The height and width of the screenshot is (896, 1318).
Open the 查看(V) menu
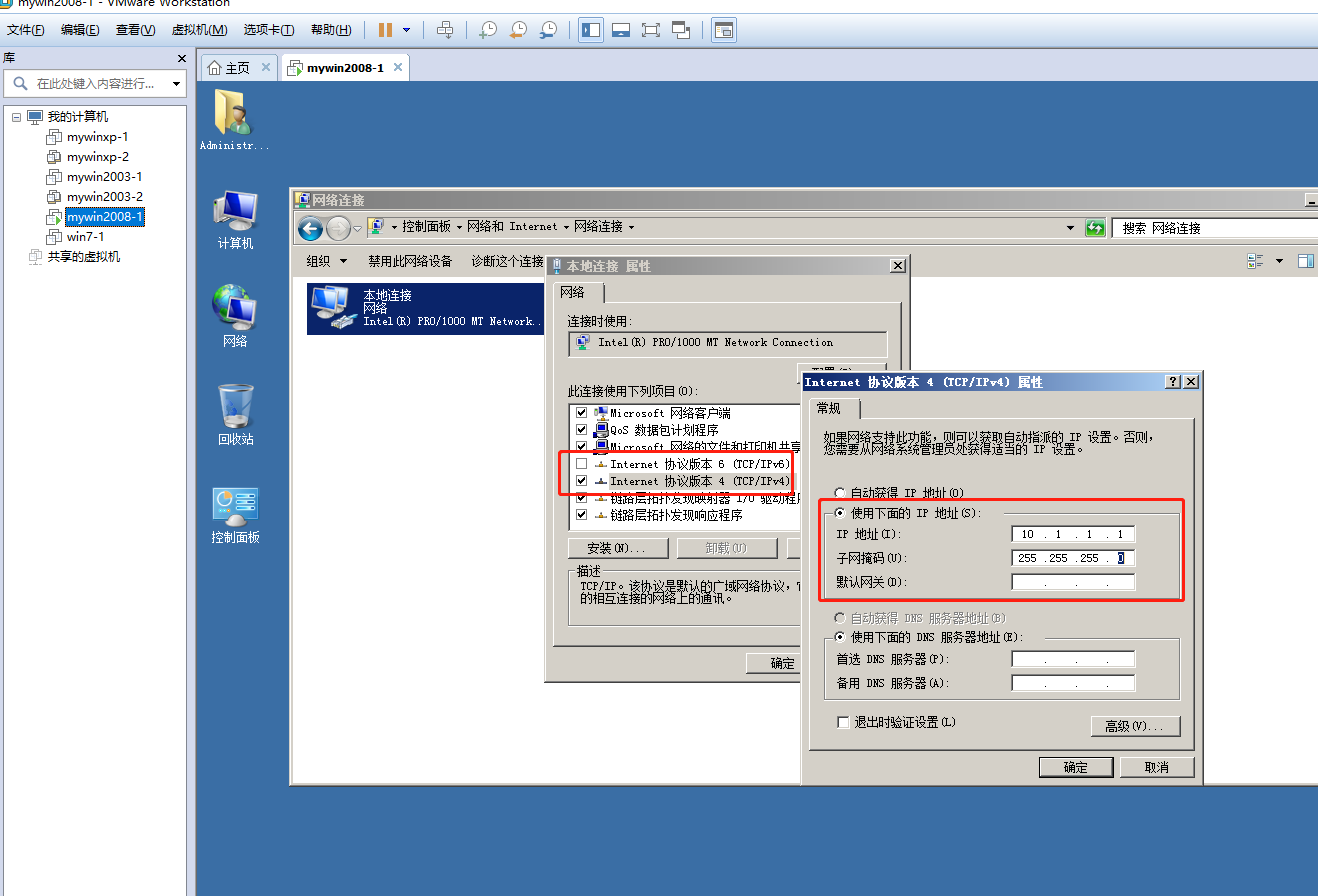[135, 30]
